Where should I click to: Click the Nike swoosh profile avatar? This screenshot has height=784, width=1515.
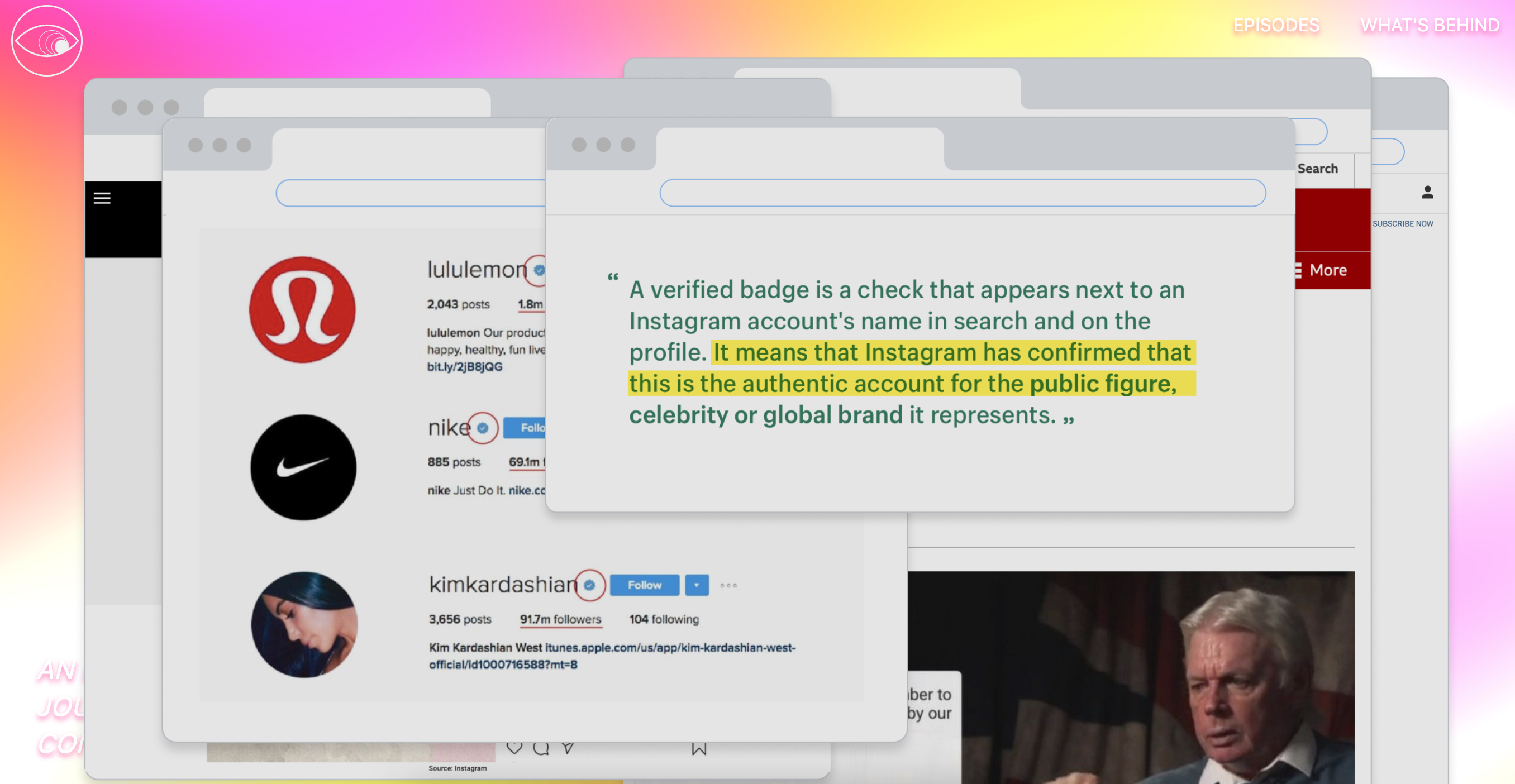click(x=303, y=467)
